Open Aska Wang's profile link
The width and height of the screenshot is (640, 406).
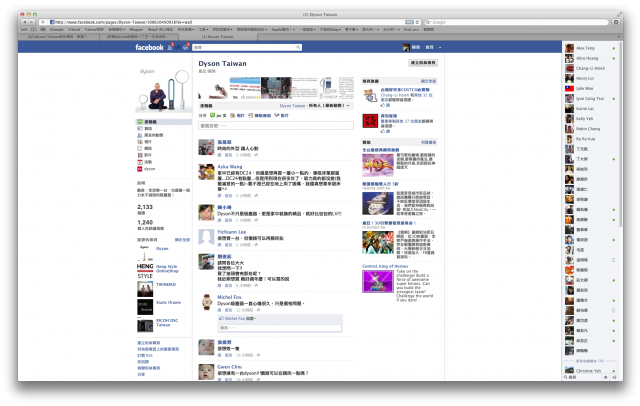[x=230, y=167]
